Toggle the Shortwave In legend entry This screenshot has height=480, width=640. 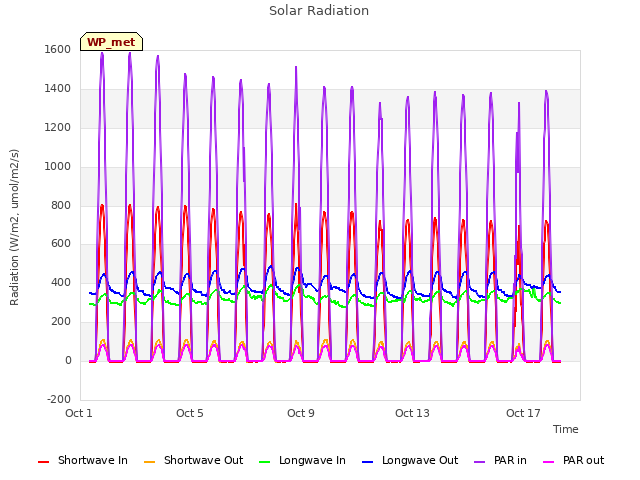click(x=83, y=460)
